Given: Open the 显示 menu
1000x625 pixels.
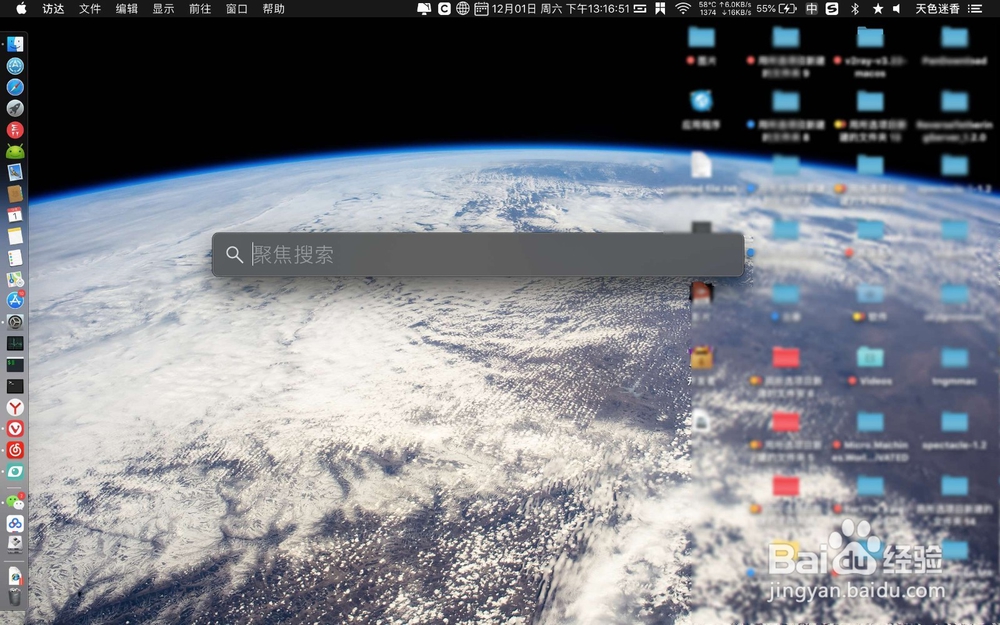Looking at the screenshot, I should 163,8.
